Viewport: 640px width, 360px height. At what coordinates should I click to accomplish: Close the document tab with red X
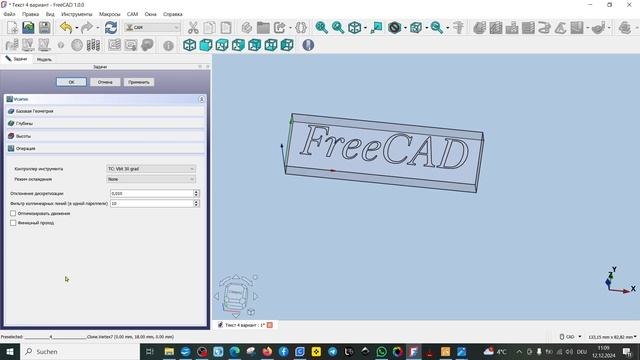(x=270, y=325)
